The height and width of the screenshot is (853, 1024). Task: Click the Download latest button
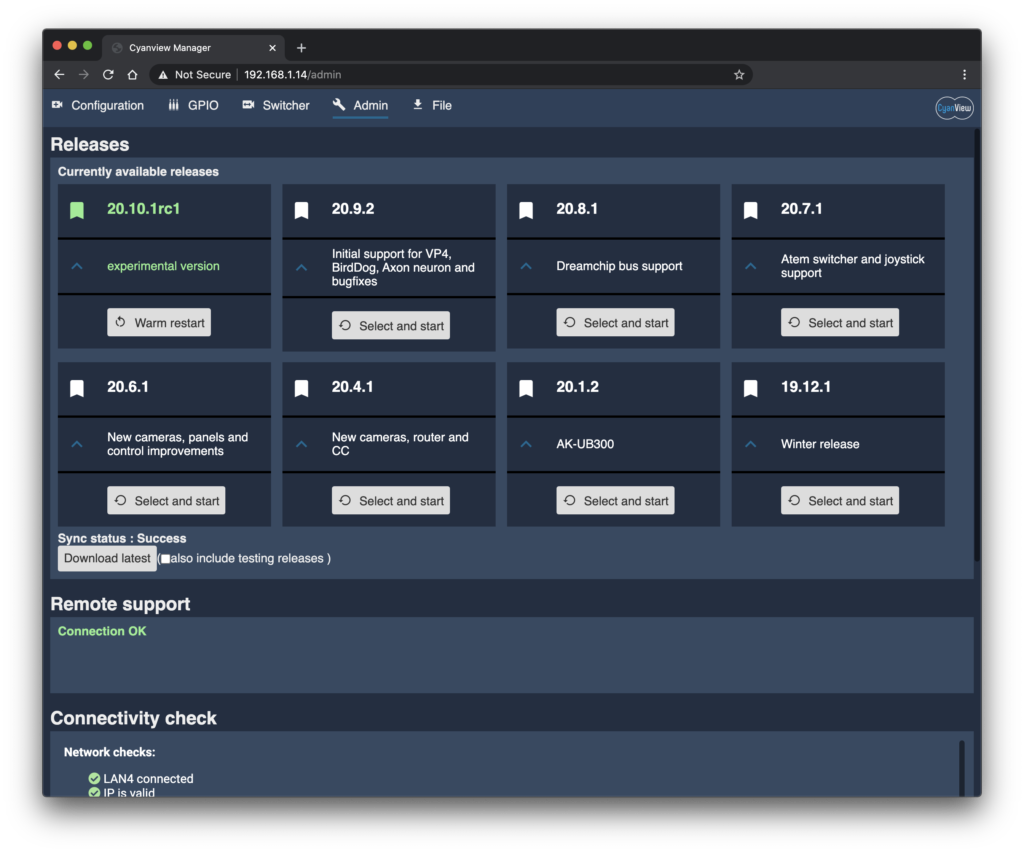tap(107, 558)
